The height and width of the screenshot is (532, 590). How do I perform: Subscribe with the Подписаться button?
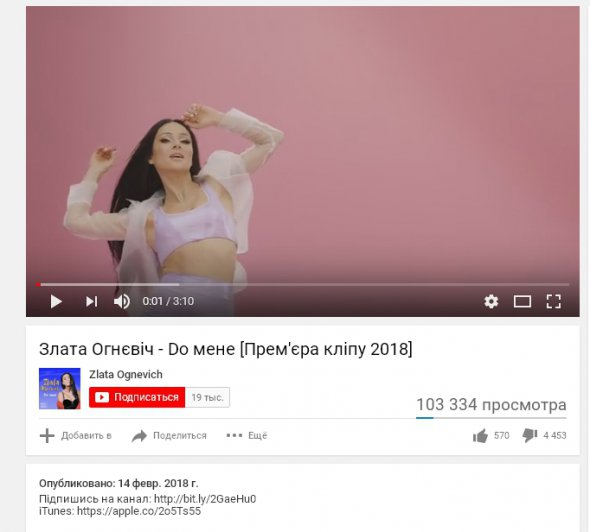137,397
